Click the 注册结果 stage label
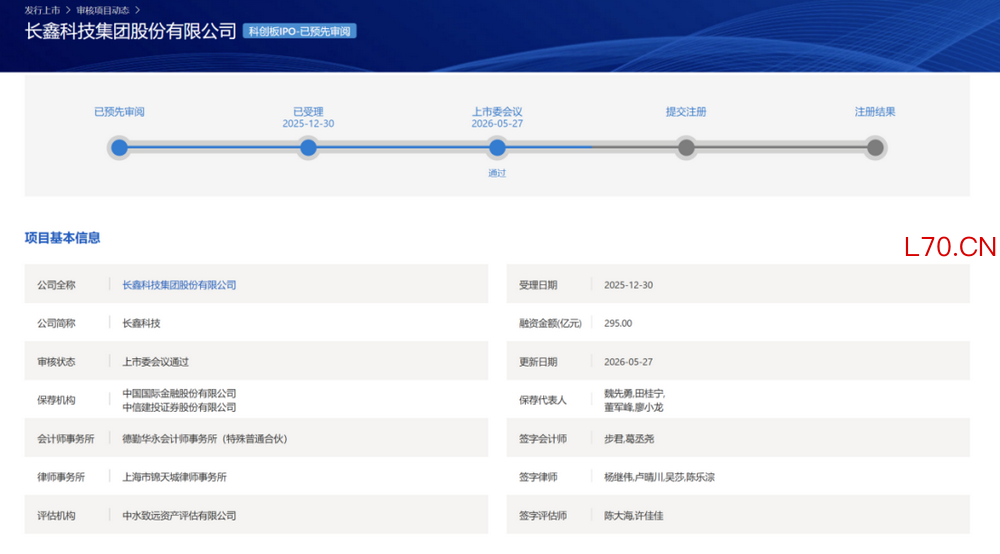 pyautogui.click(x=875, y=112)
